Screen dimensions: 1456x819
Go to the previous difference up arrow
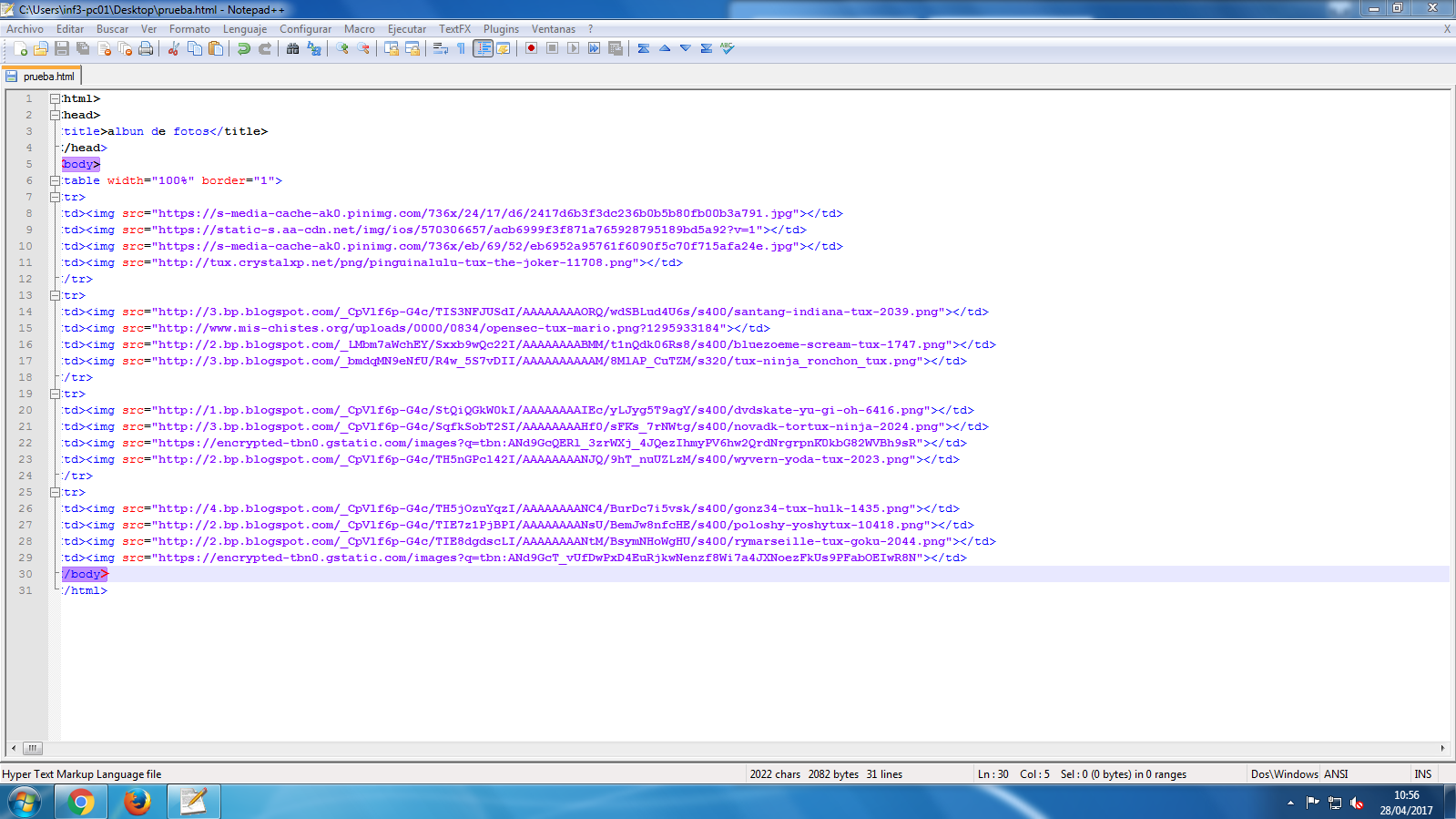tap(664, 48)
